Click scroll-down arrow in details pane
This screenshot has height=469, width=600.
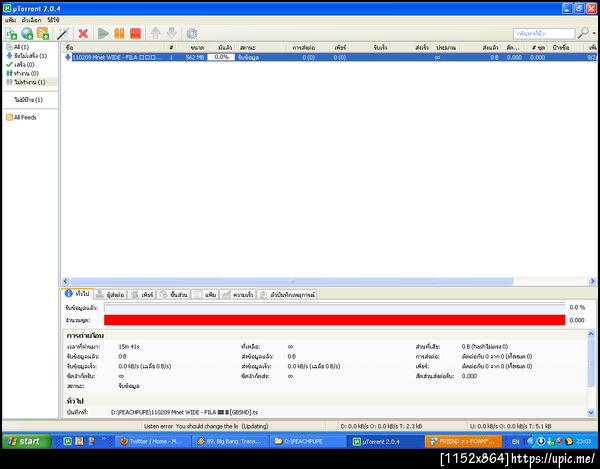[x=591, y=412]
